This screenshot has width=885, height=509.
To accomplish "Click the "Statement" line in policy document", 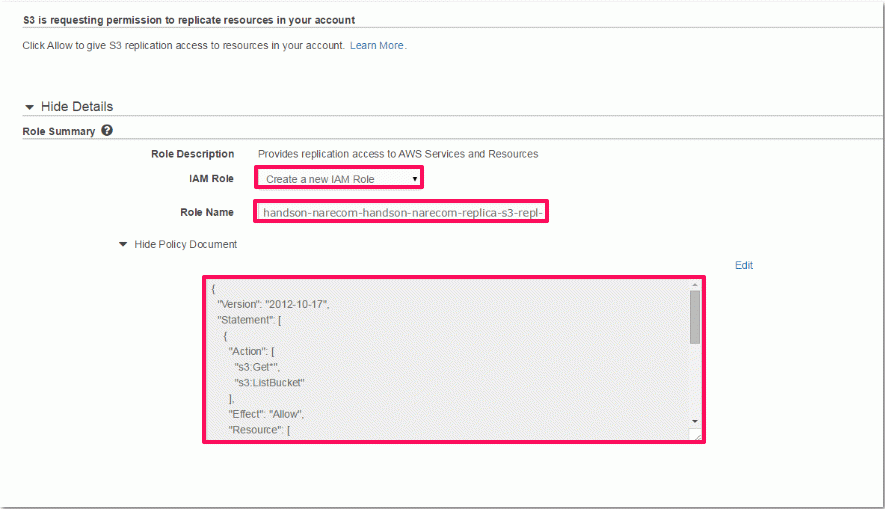I will pos(249,320).
